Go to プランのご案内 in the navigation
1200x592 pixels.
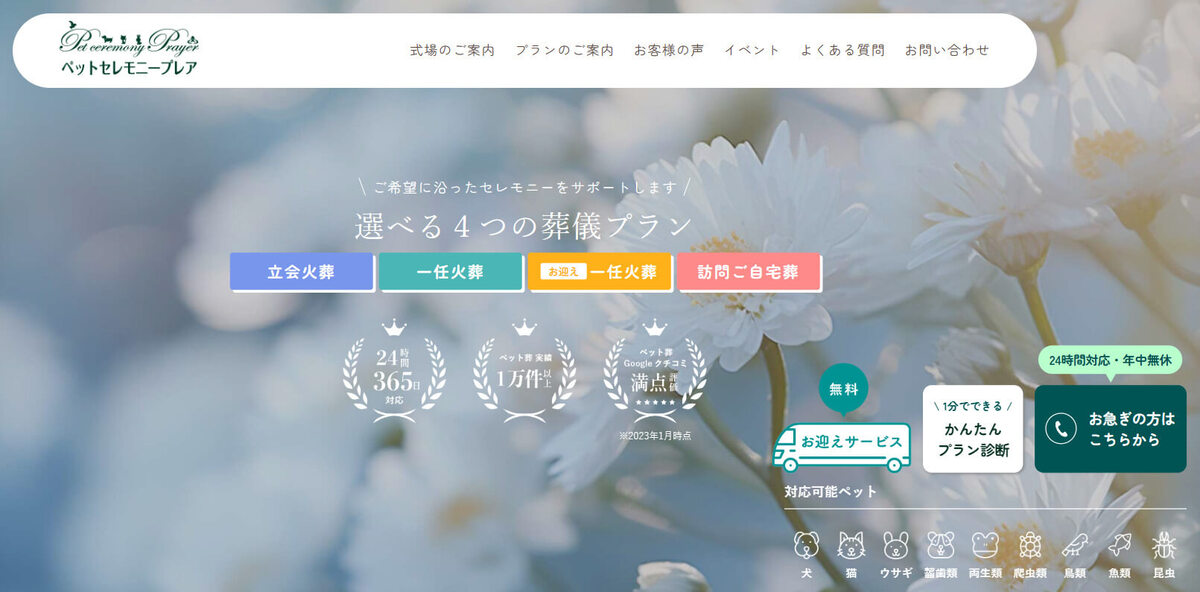click(x=564, y=50)
